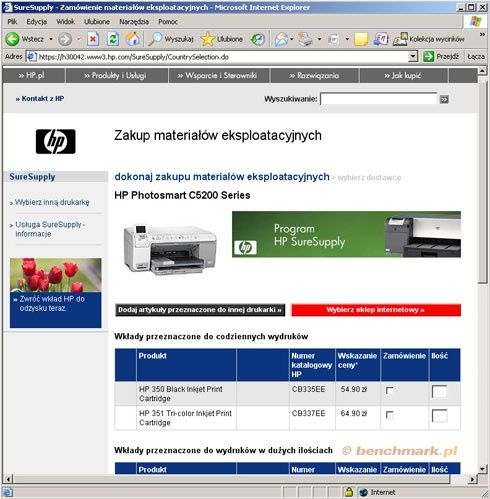Click the green Wstecz back arrow icon
This screenshot has height=499, width=490.
pyautogui.click(x=12, y=39)
